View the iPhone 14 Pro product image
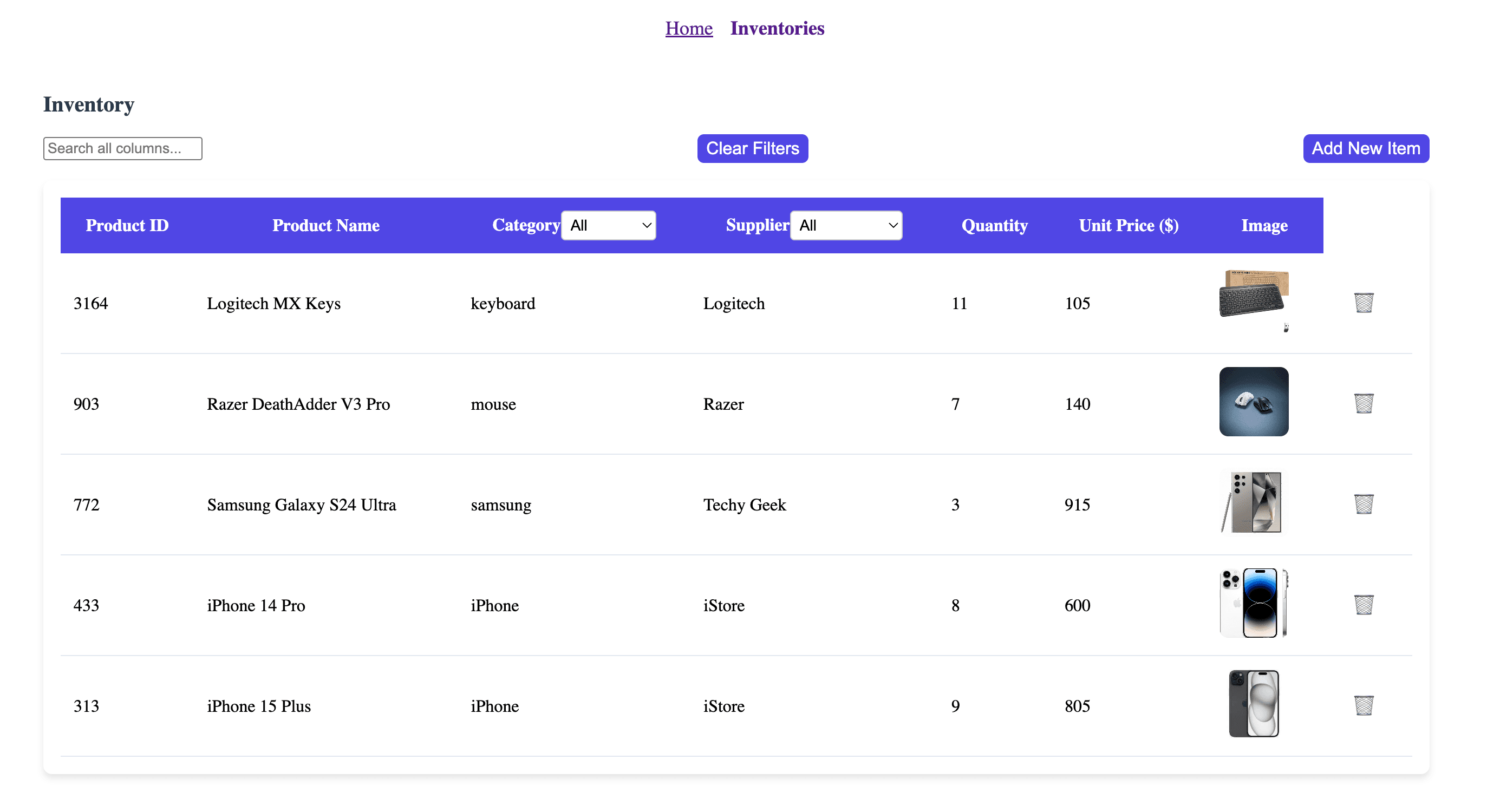The width and height of the screenshot is (1487, 812). pyautogui.click(x=1254, y=603)
